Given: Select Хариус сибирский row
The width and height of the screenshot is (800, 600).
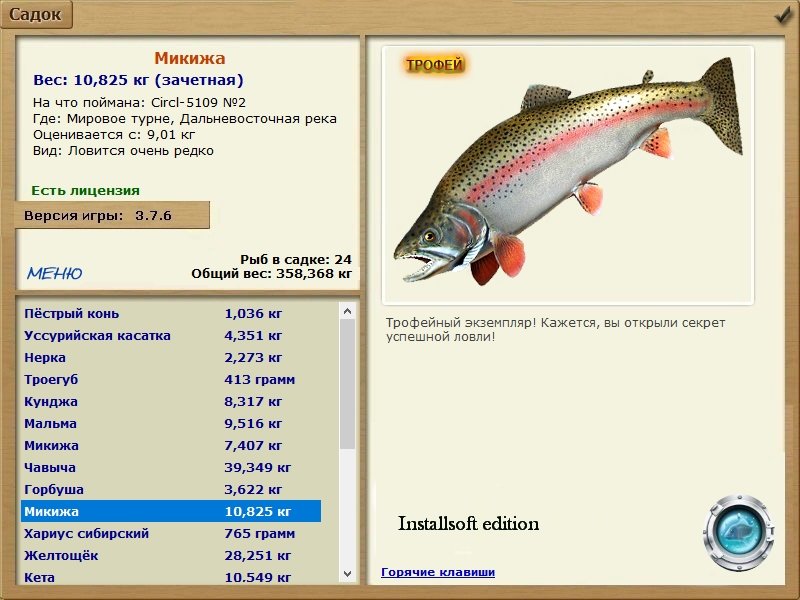Looking at the screenshot, I should click(171, 533).
